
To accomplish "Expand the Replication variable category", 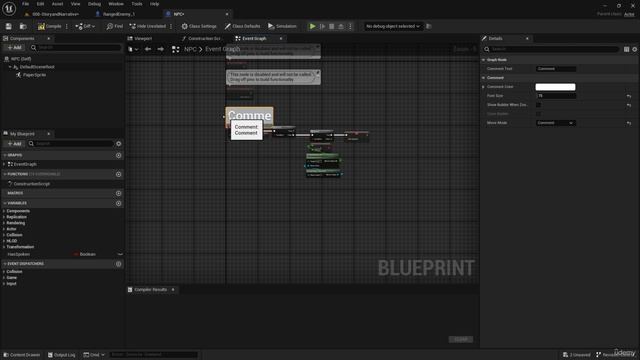I will click(x=4, y=217).
